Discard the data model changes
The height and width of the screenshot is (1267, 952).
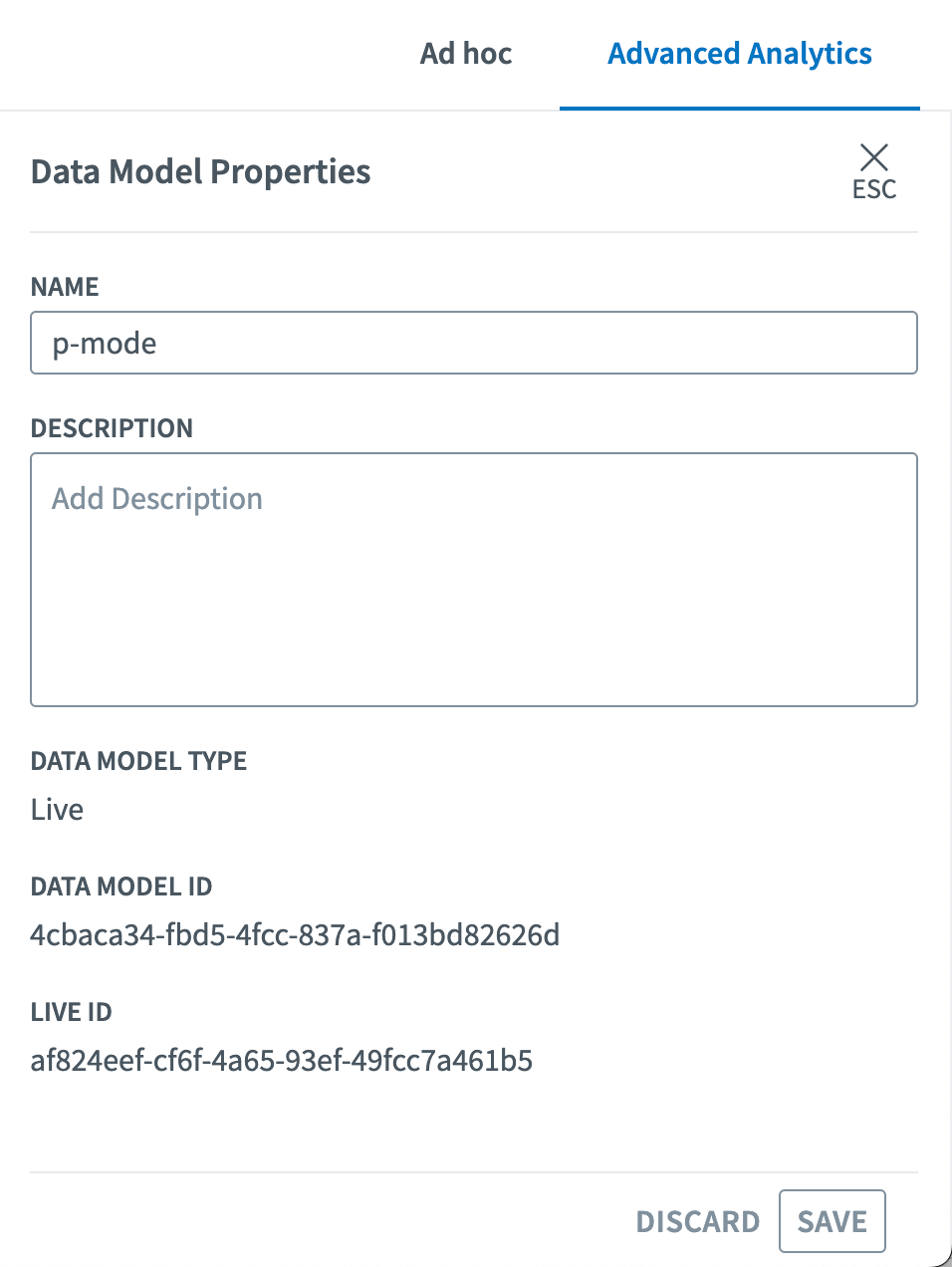(697, 1221)
